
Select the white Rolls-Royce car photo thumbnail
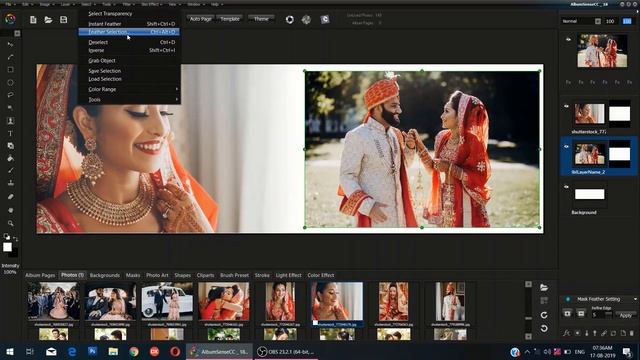point(167,301)
